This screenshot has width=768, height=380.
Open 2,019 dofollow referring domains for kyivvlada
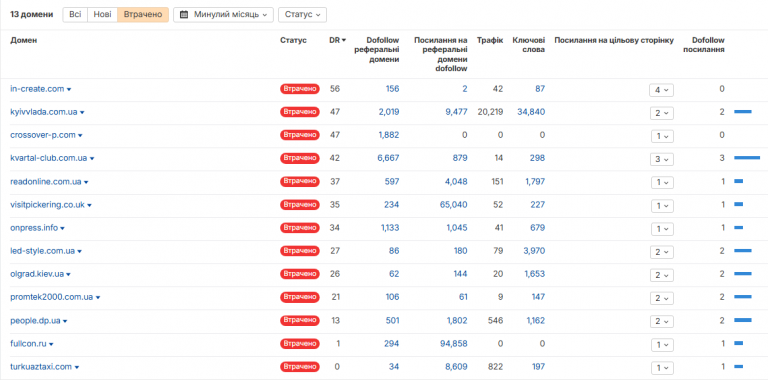click(389, 112)
